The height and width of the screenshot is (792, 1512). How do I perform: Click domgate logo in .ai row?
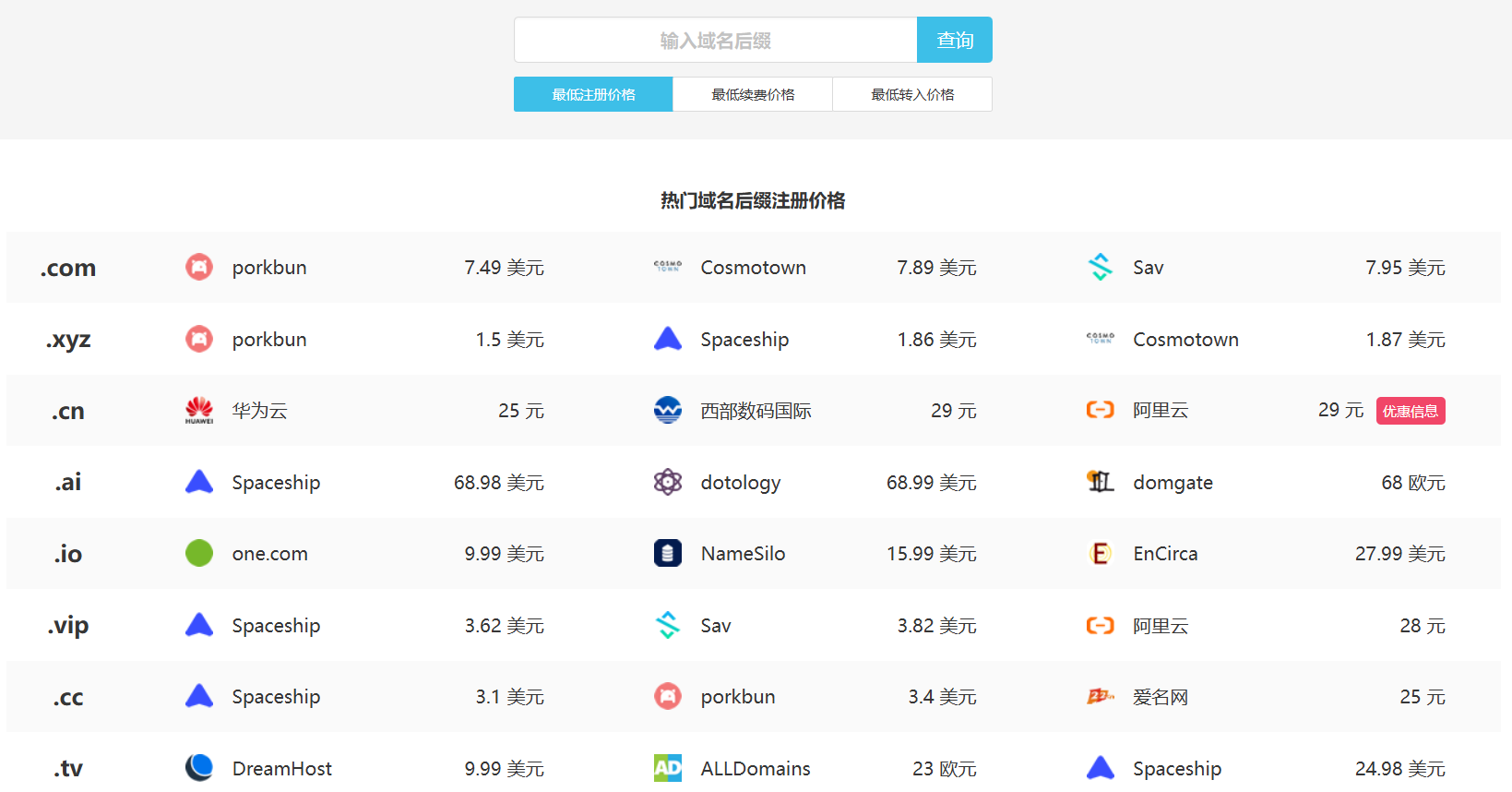tap(1101, 482)
